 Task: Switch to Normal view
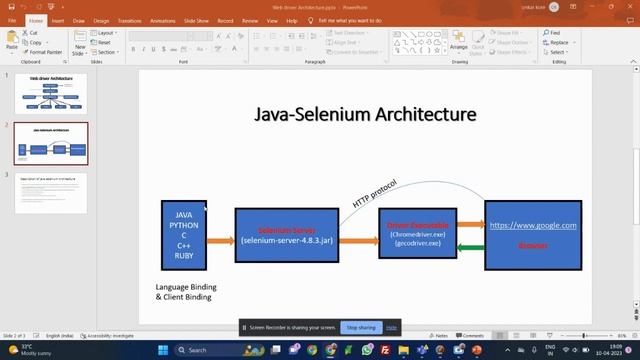[500, 336]
